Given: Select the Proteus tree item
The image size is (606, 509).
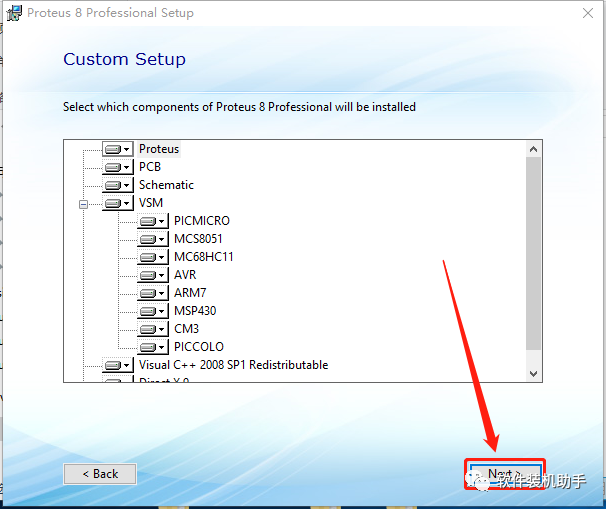Looking at the screenshot, I should (159, 149).
